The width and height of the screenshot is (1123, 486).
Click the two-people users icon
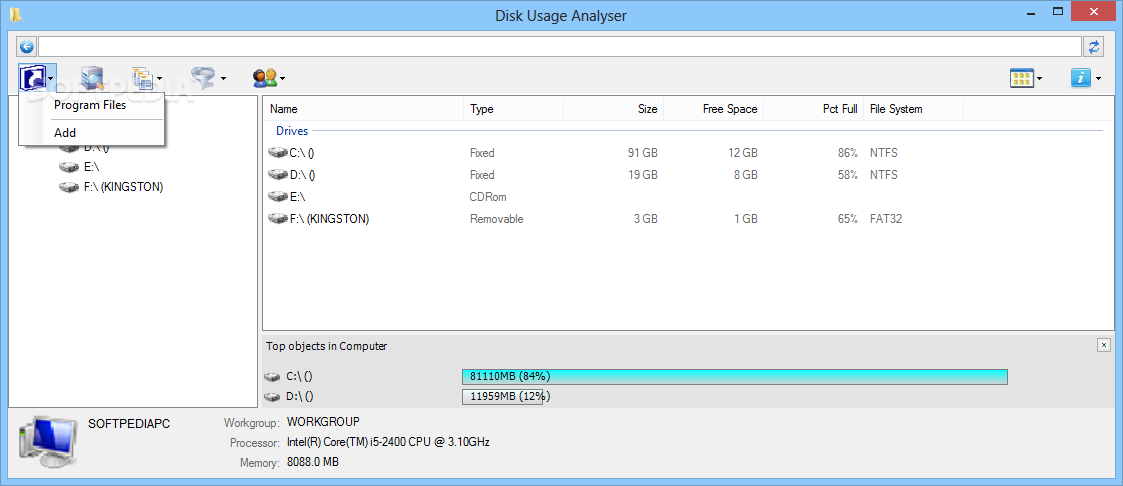[265, 77]
